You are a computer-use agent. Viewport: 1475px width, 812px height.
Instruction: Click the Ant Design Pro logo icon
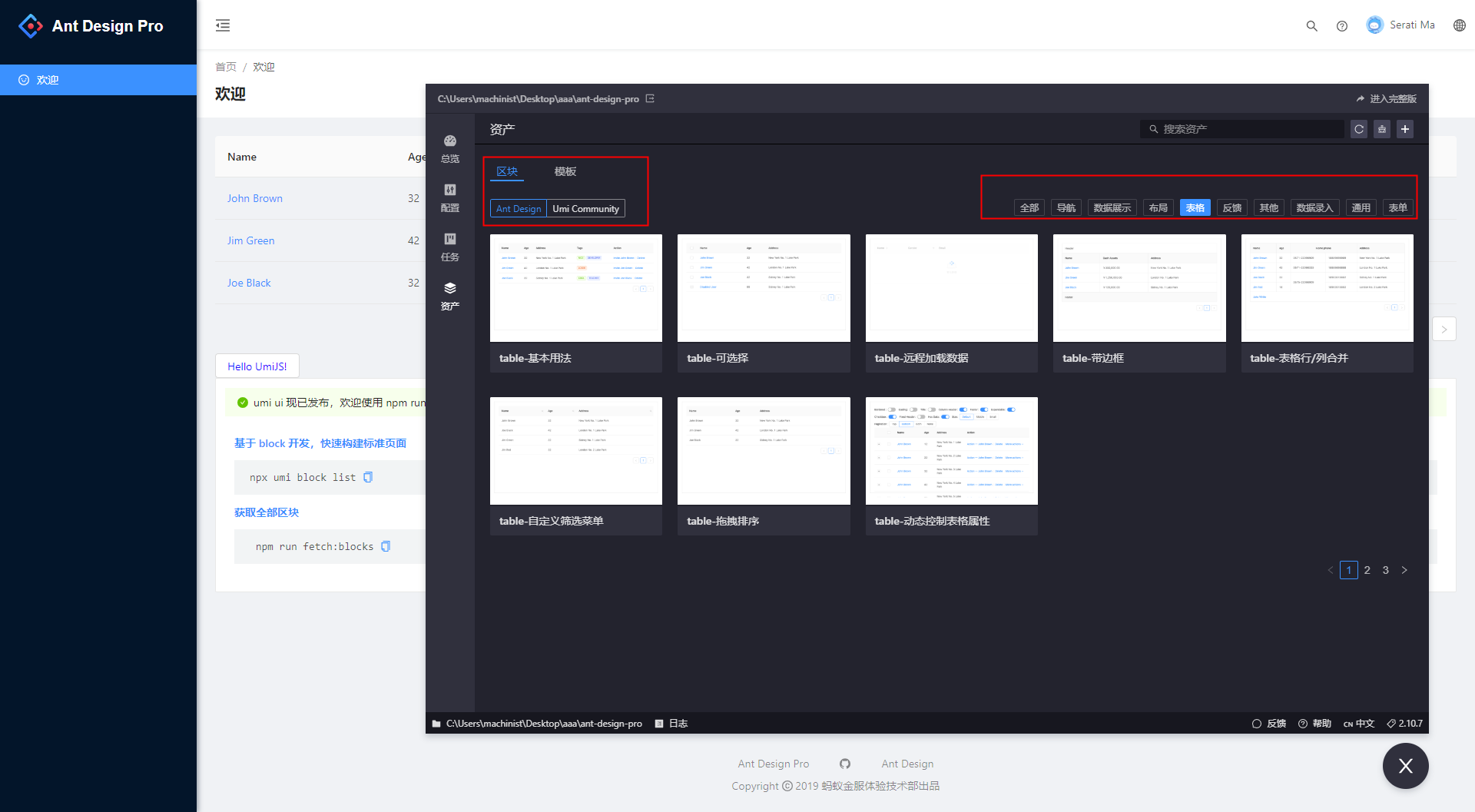click(x=31, y=26)
